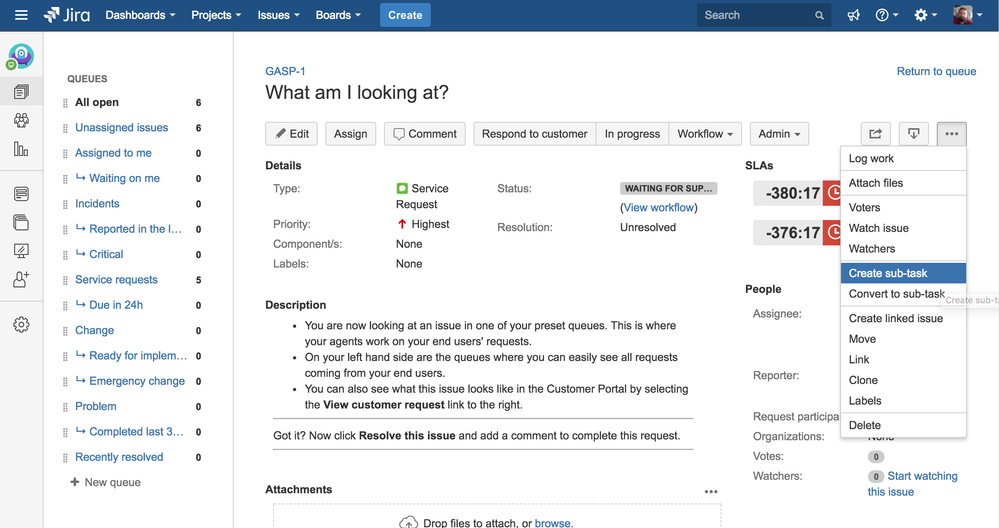The height and width of the screenshot is (528, 999).
Task: Click the second SLA red clock icon
Action: (831, 232)
